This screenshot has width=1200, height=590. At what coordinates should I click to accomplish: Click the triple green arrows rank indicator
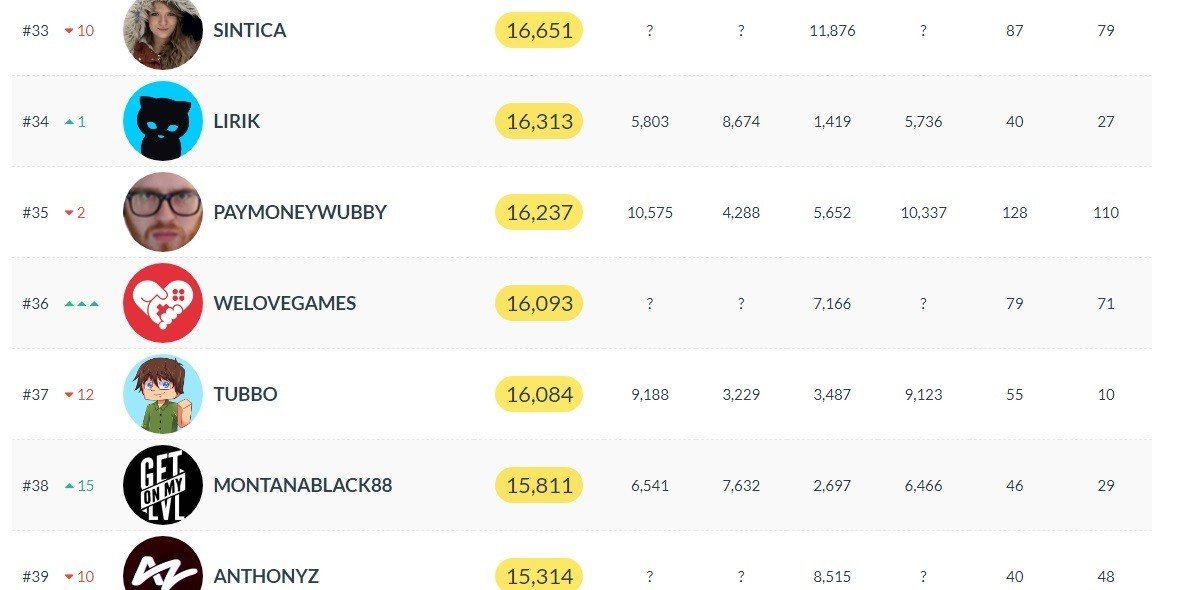(x=81, y=303)
